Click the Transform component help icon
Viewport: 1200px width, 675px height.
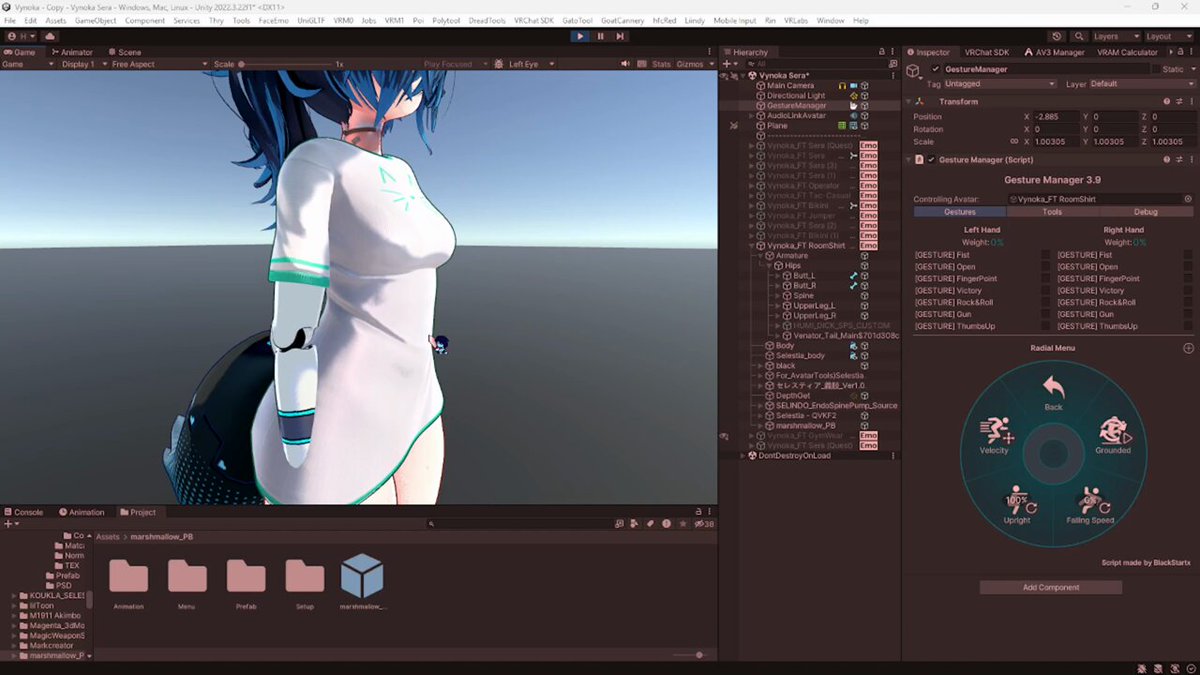[x=1166, y=102]
